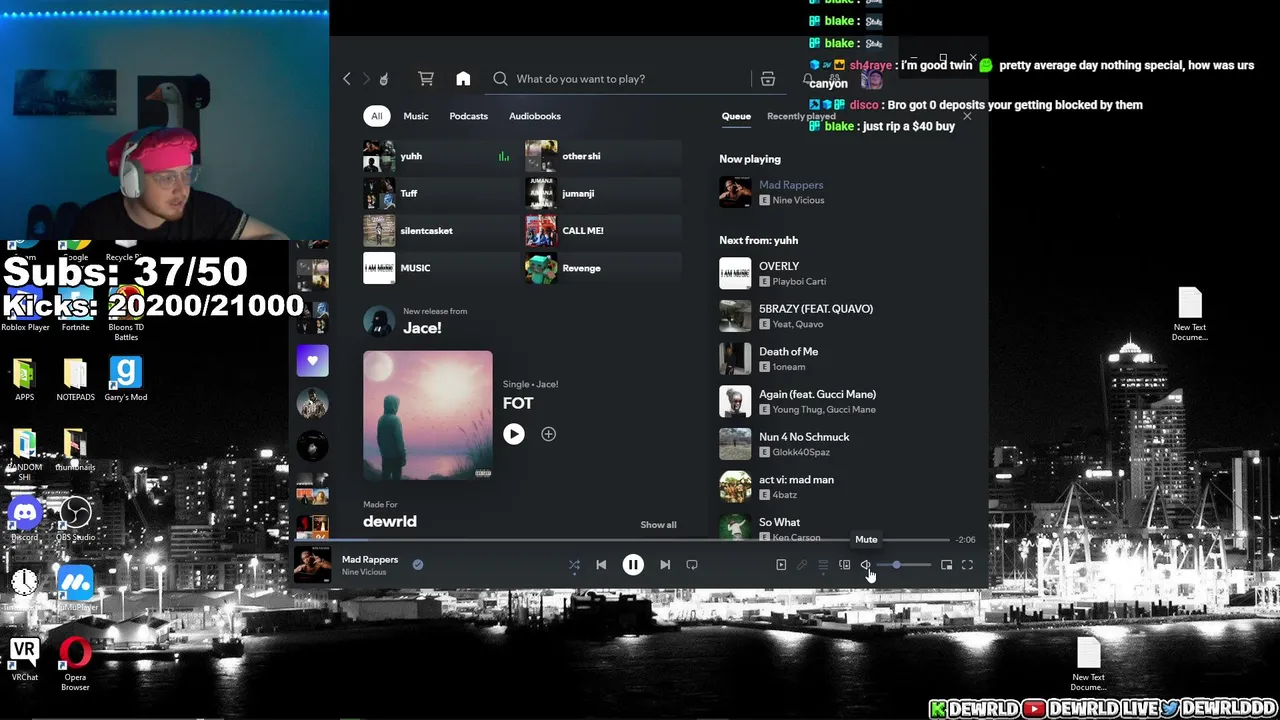Go back in Spotify navigation
The image size is (1280, 720).
(x=347, y=79)
